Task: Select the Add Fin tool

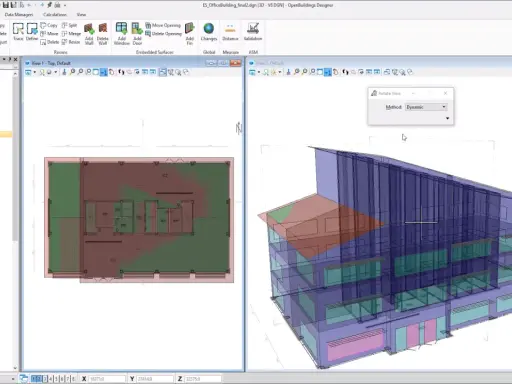Action: tap(190, 33)
